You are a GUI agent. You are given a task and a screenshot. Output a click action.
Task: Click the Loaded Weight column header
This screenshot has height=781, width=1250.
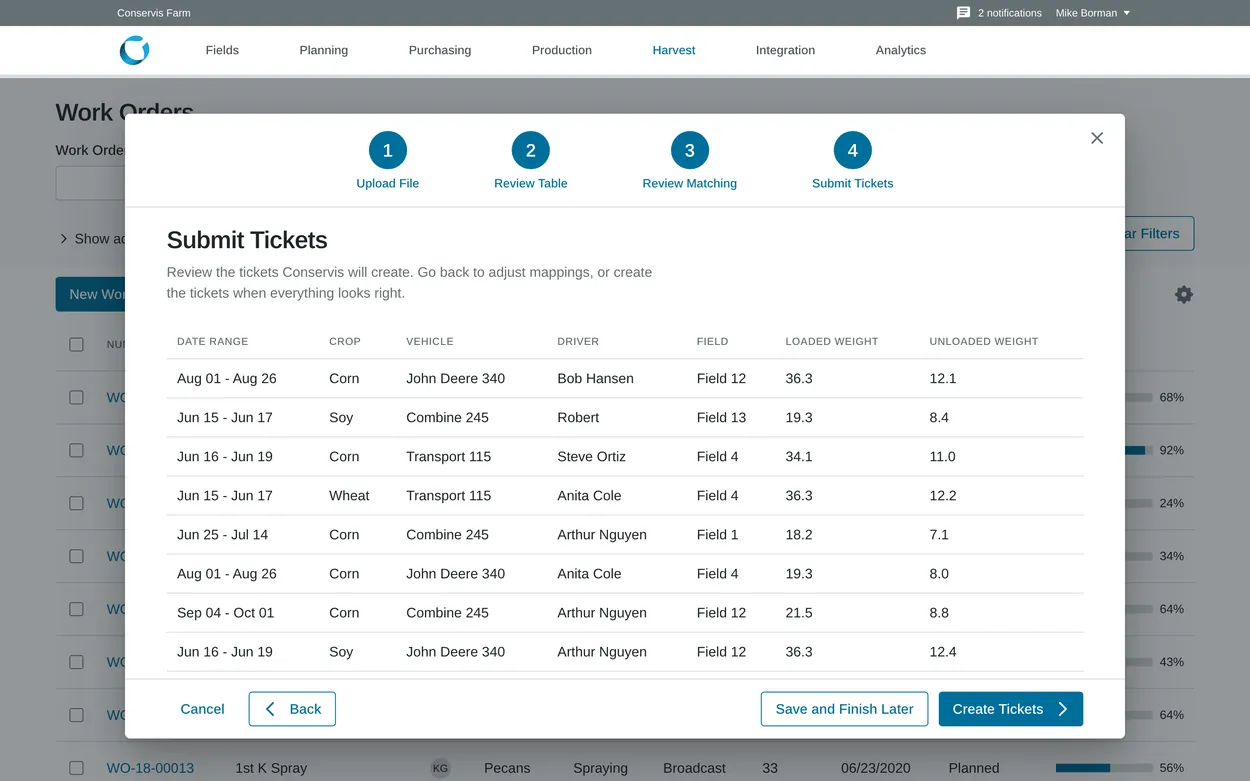[x=832, y=341]
